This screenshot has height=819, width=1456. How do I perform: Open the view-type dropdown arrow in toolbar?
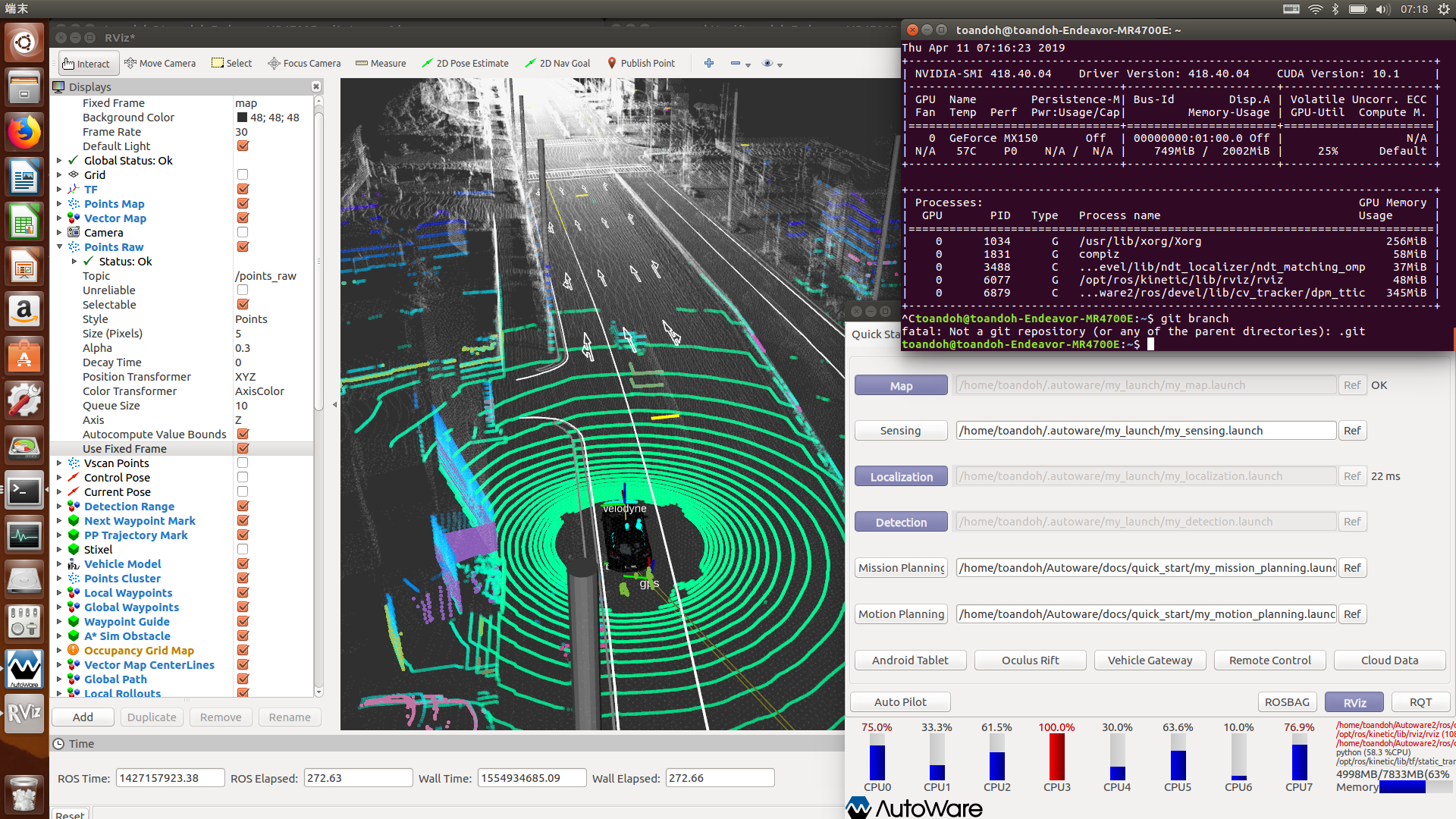pyautogui.click(x=780, y=65)
